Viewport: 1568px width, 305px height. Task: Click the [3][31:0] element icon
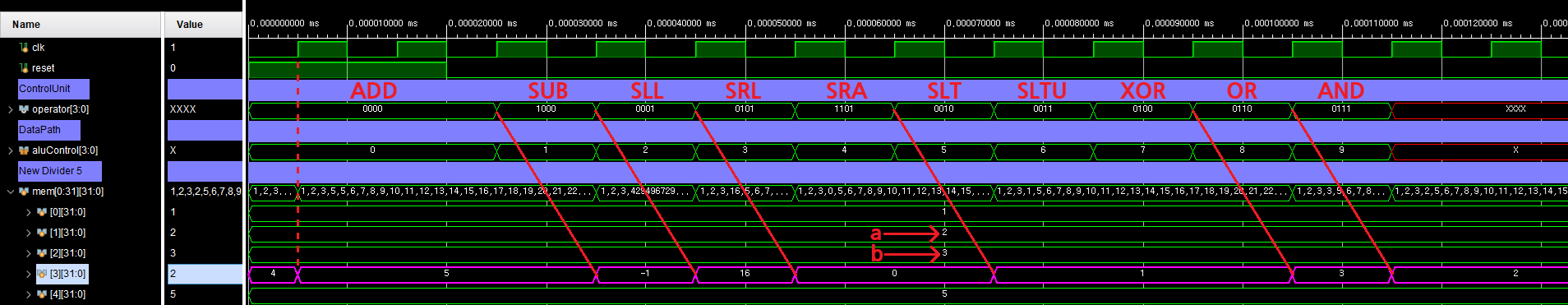pyautogui.click(x=42, y=274)
